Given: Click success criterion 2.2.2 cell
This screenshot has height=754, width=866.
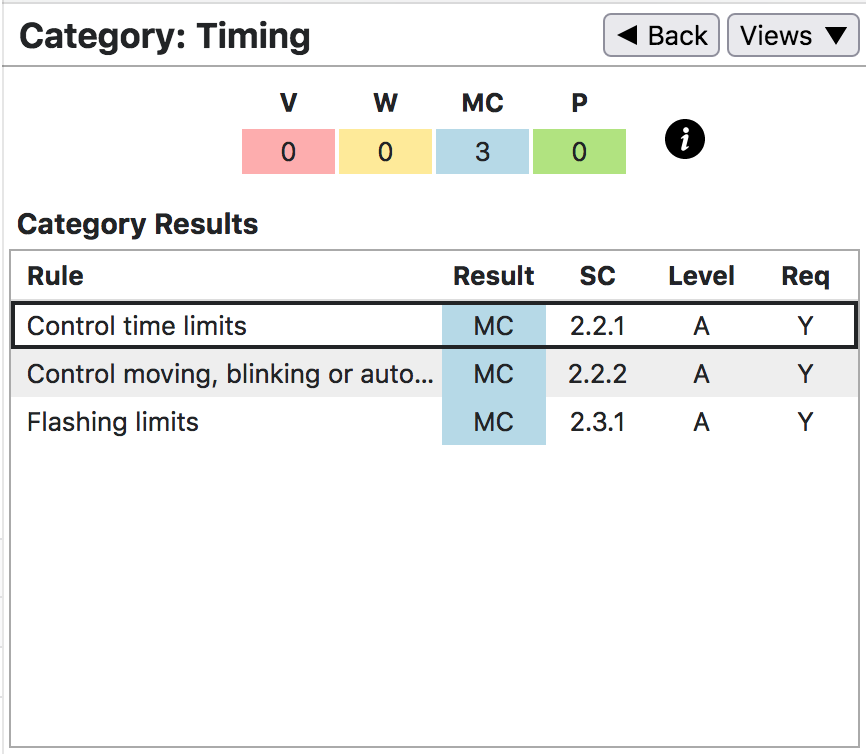Looking at the screenshot, I should point(597,374).
